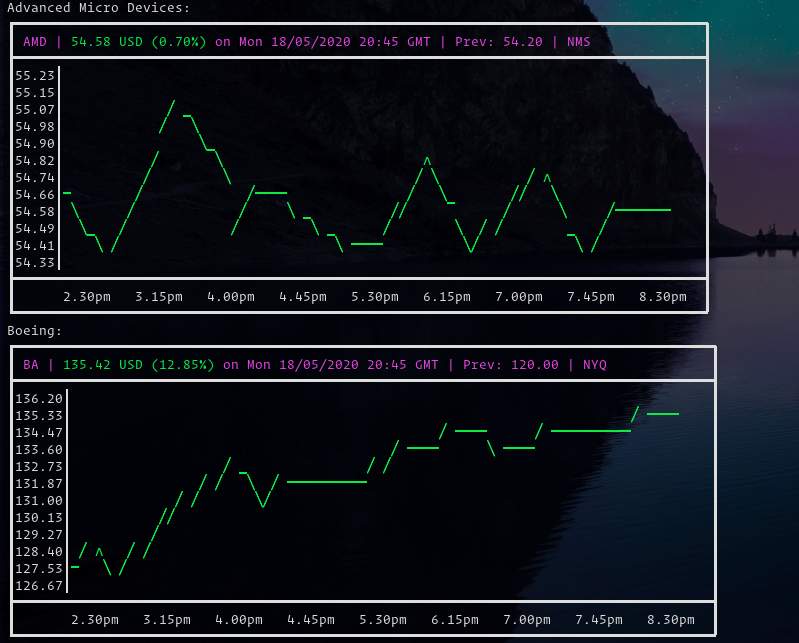Click 4.00pm on Boeing time axis
The image size is (799, 643).
239,620
